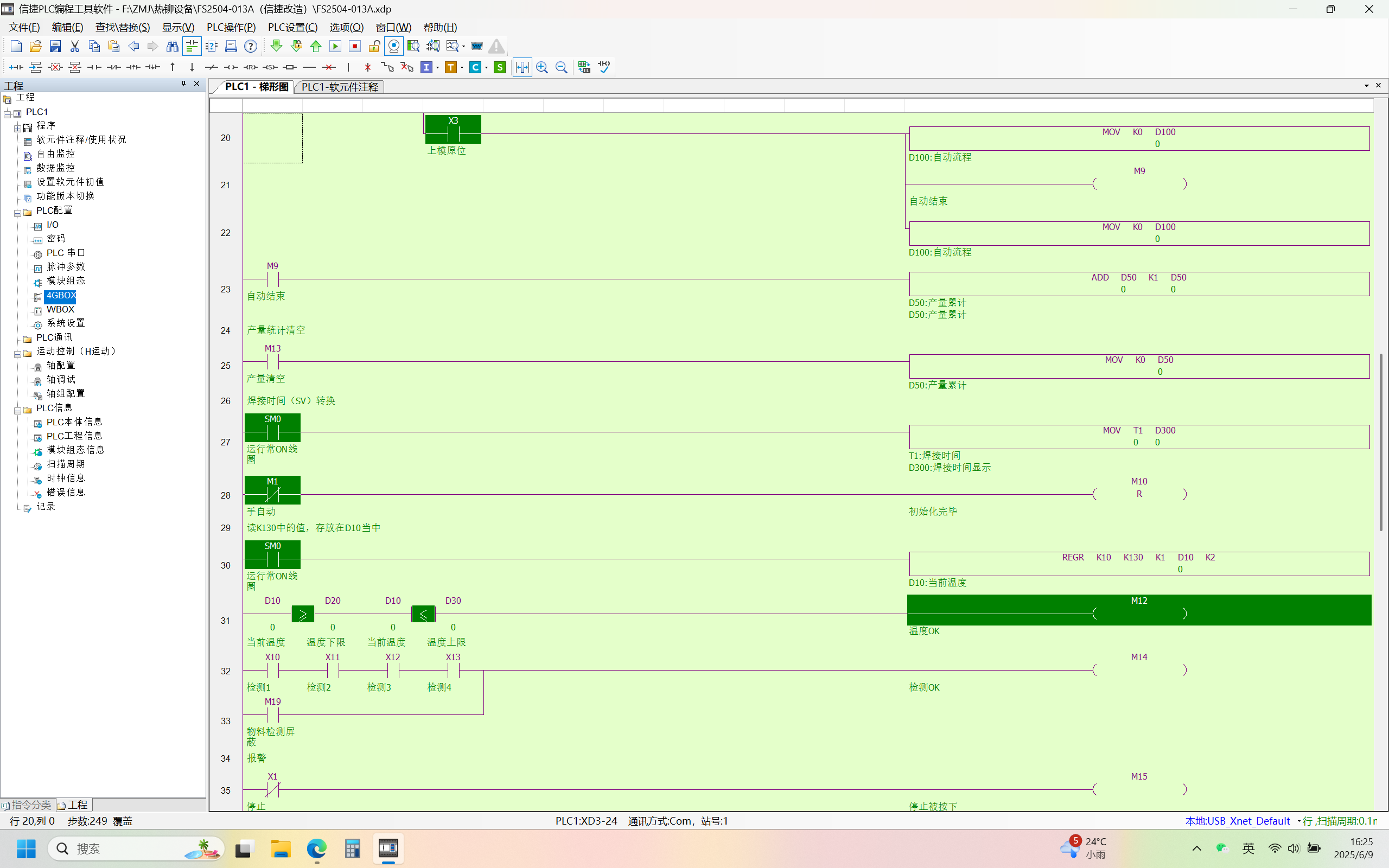Viewport: 1389px width, 868px height.
Task: Toggle the fit-width ladder view icon
Action: click(x=522, y=67)
